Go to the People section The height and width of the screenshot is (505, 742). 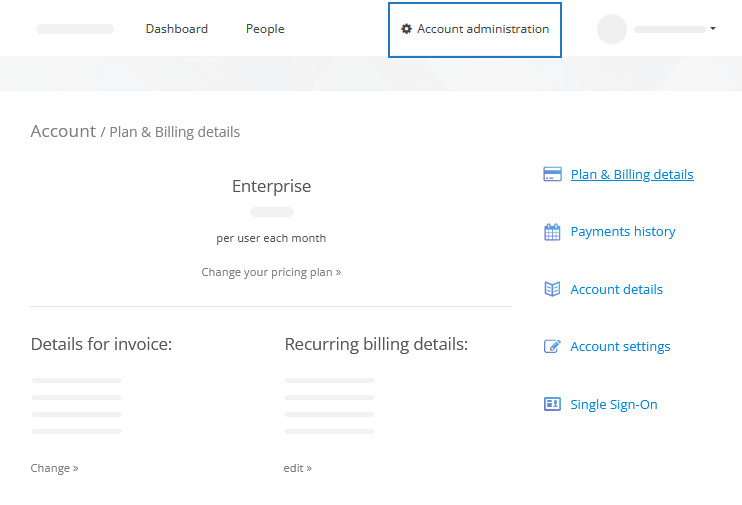[265, 29]
